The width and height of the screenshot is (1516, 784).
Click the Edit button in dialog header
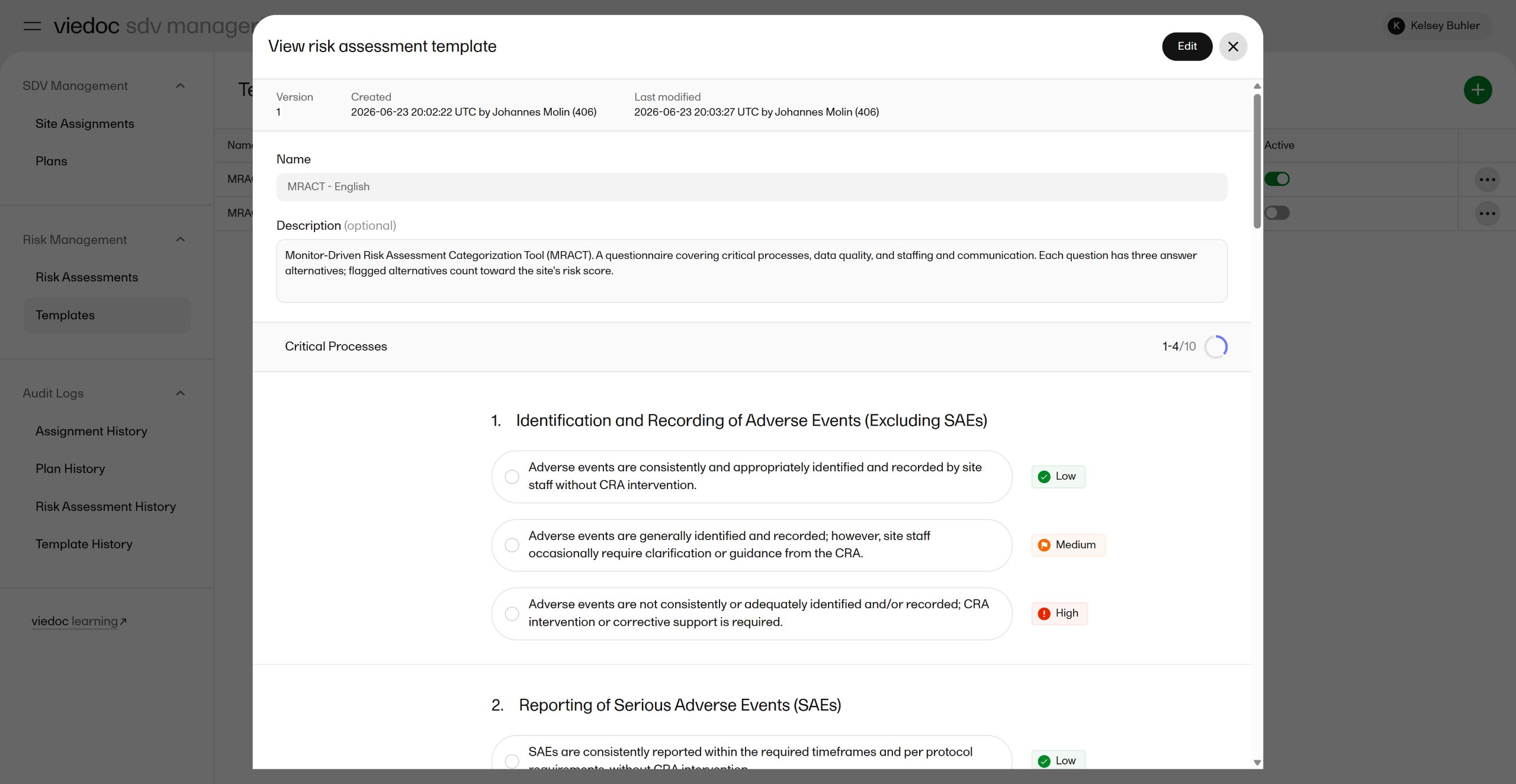(x=1187, y=46)
